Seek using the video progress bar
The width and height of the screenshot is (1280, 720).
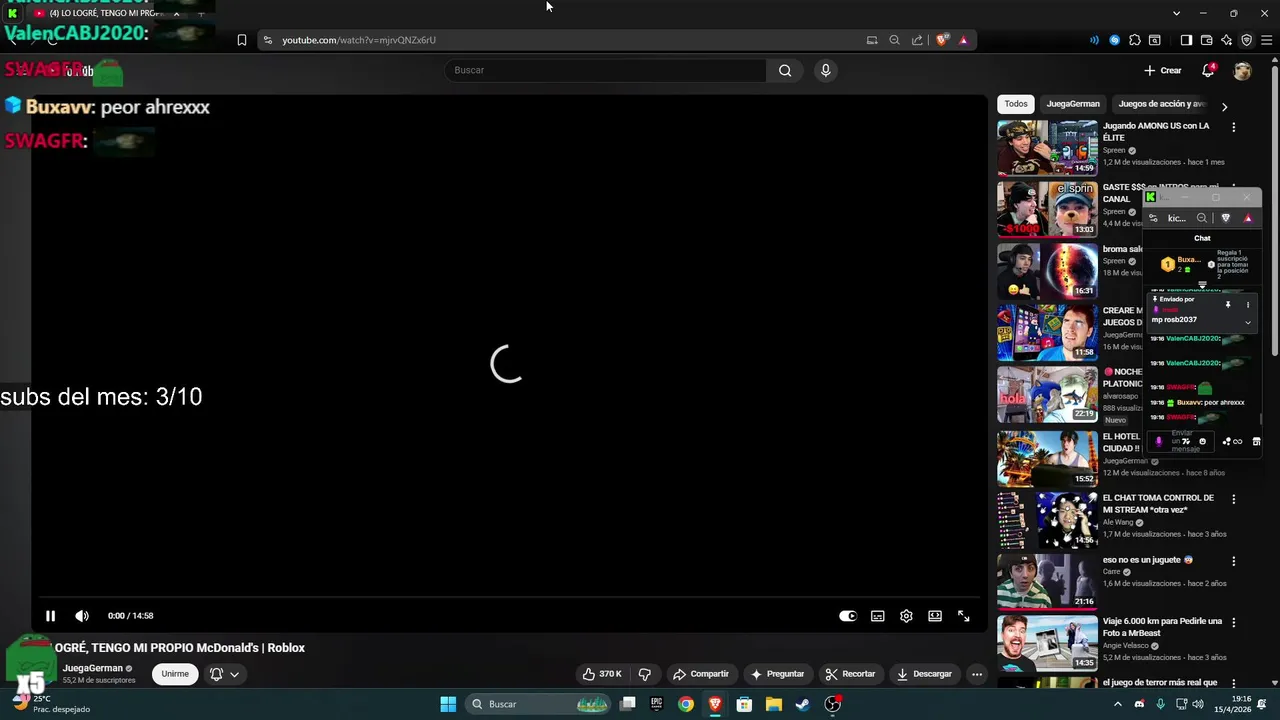tap(506, 598)
